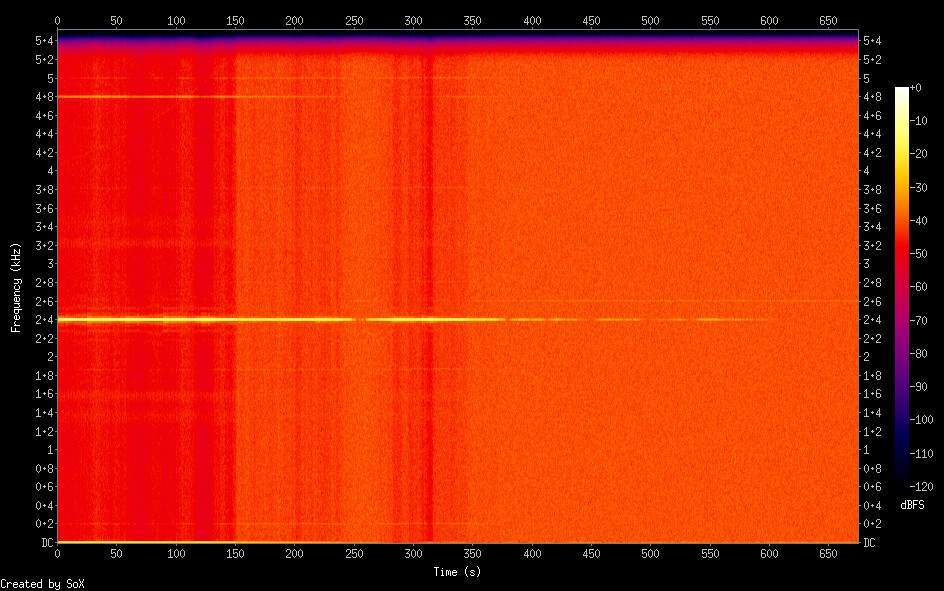Click the 5.4 label on the left frequency axis
This screenshot has width=944, height=591.
coord(44,41)
